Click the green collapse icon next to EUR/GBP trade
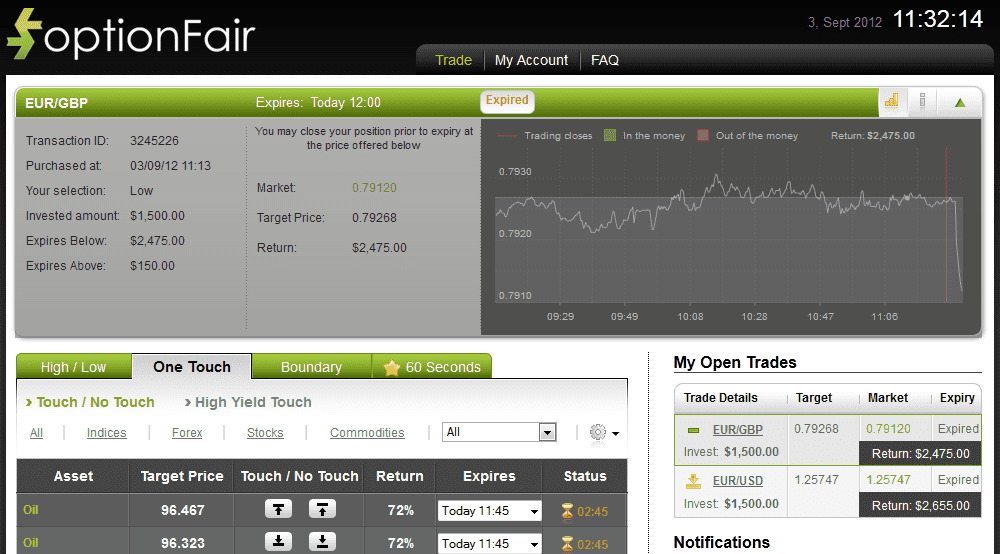The width and height of the screenshot is (1000, 554). coord(693,430)
